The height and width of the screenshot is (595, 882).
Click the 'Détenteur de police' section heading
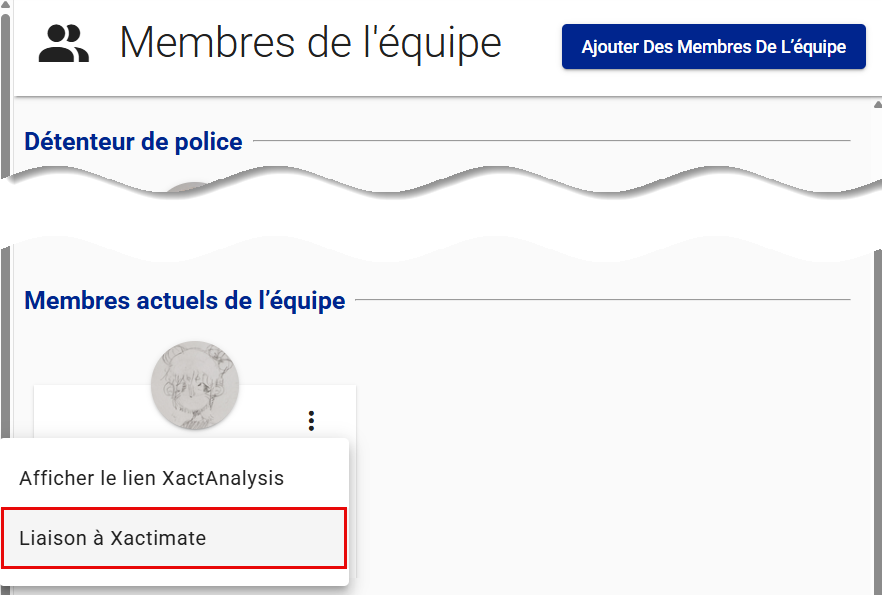tap(133, 142)
